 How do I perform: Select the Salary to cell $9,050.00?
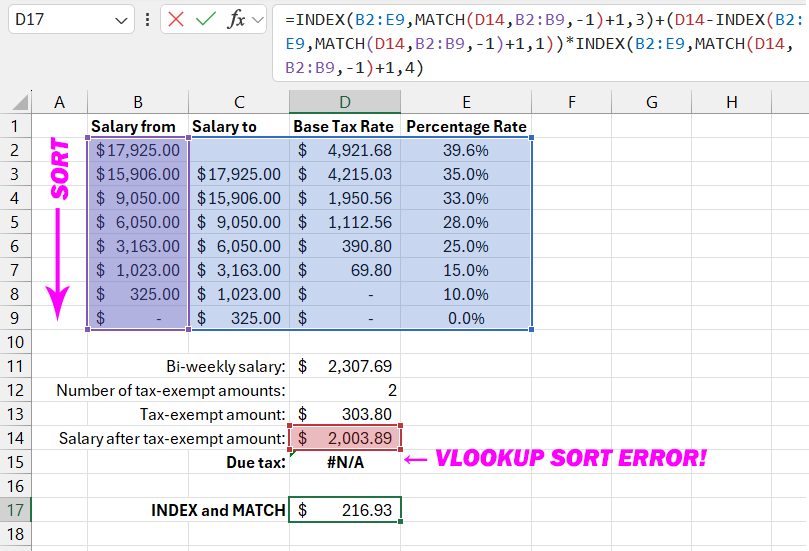point(239,222)
